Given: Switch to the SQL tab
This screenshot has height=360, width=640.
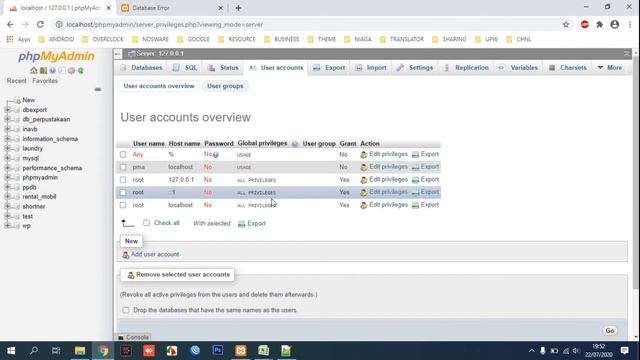Looking at the screenshot, I should (x=185, y=68).
